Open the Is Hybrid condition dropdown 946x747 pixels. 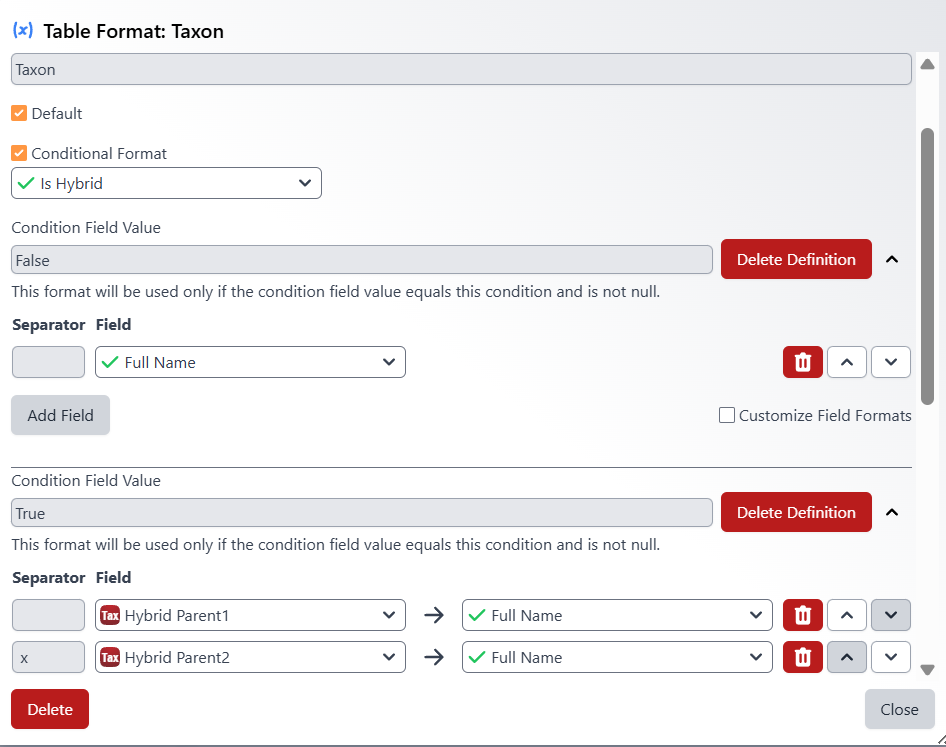[x=166, y=183]
